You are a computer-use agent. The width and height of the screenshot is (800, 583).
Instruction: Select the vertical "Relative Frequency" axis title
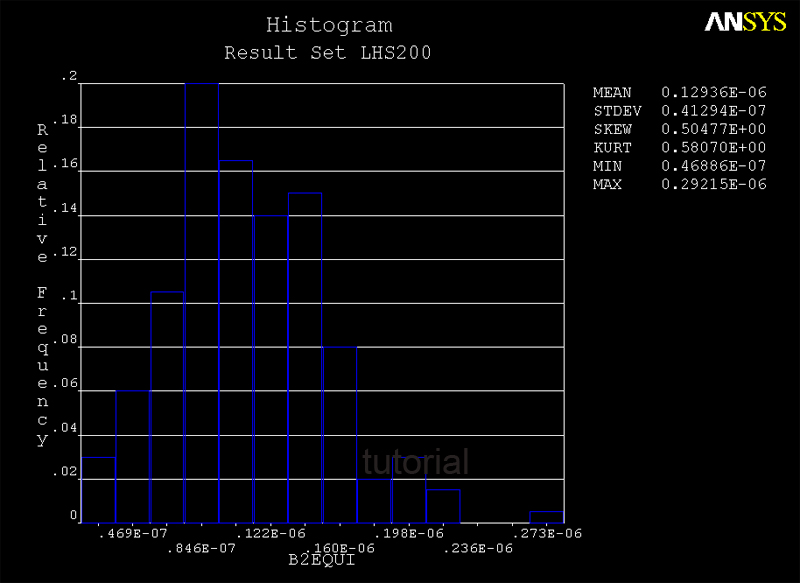(x=42, y=285)
